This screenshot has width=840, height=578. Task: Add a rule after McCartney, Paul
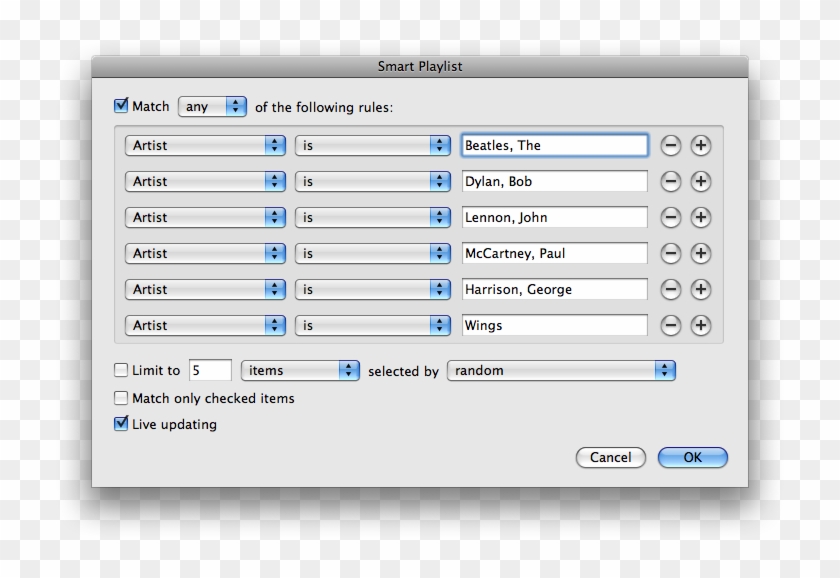[x=700, y=253]
